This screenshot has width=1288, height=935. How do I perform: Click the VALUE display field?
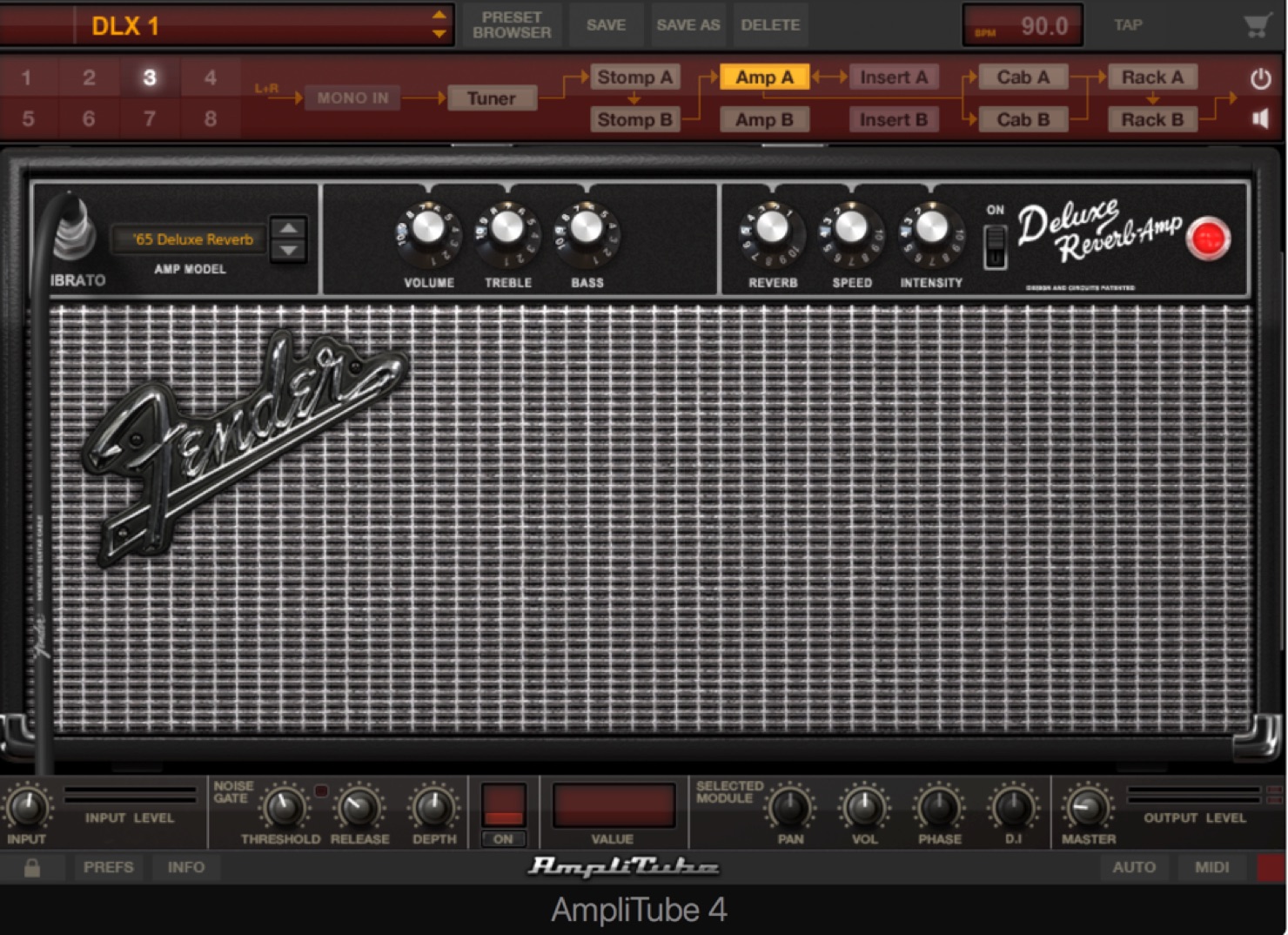pos(614,805)
